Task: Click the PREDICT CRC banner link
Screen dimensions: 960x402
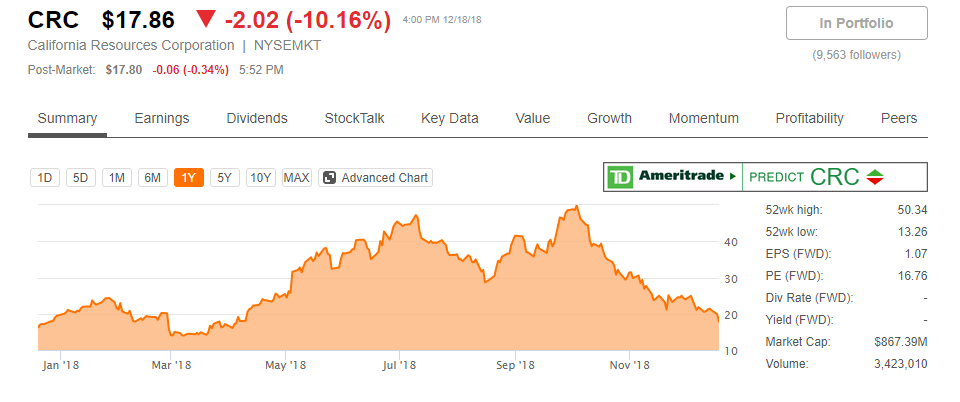Action: coord(834,177)
